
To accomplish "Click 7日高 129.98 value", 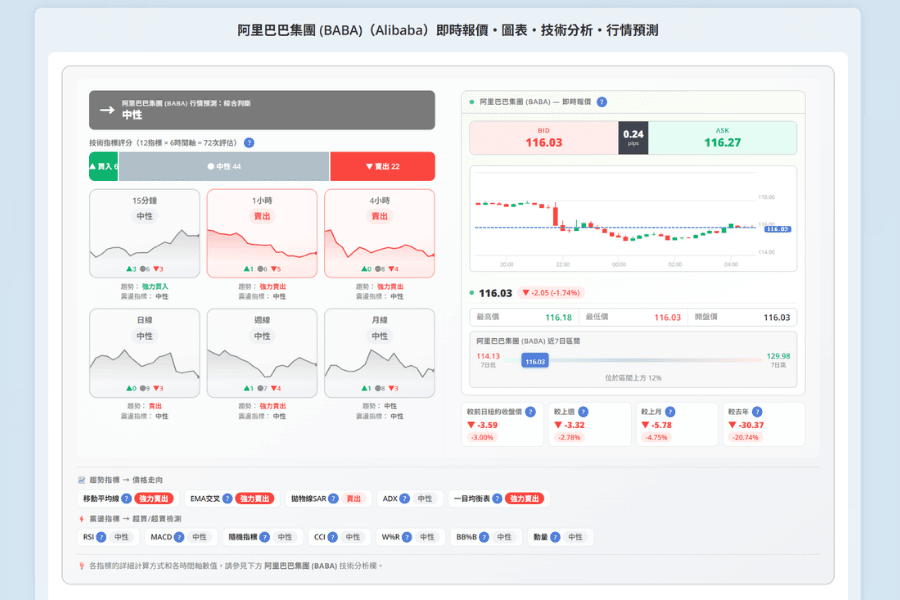I will click(778, 356).
